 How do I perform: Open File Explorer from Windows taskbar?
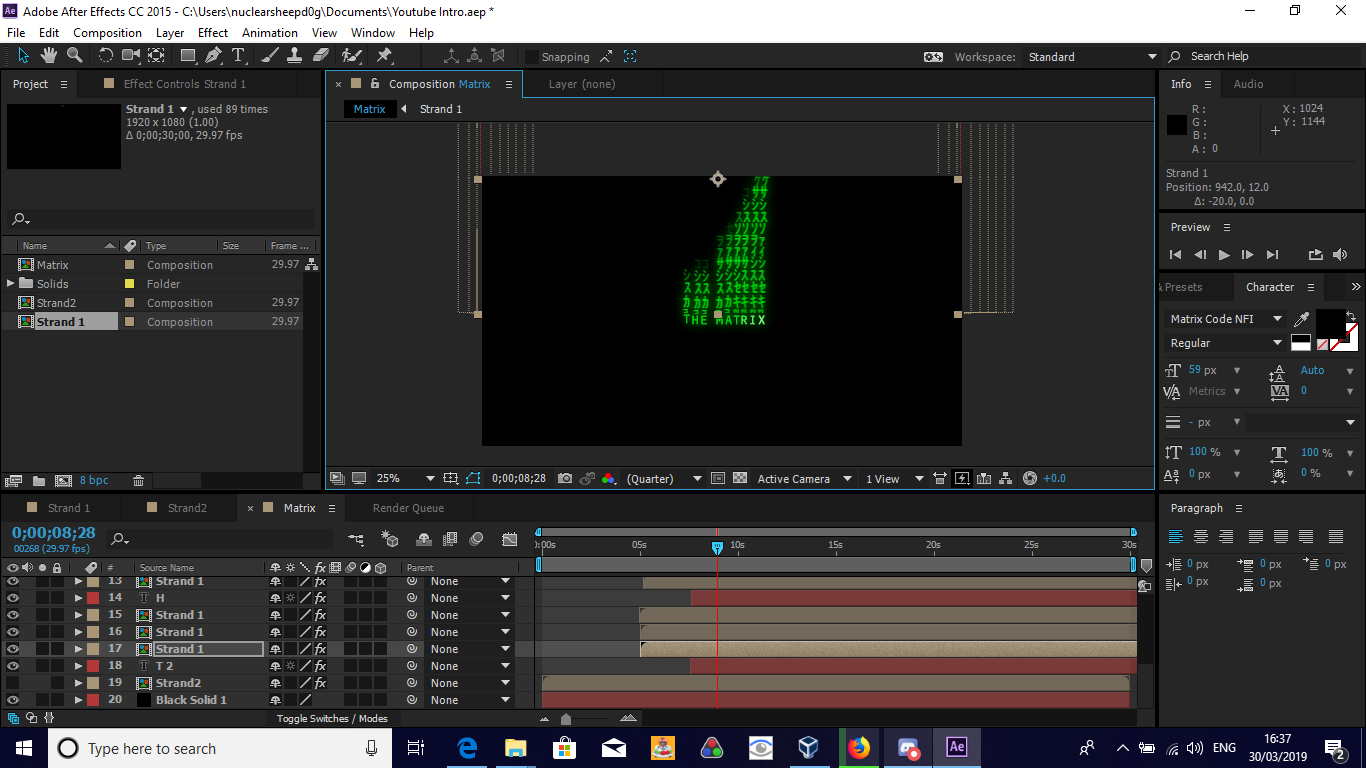coord(515,748)
